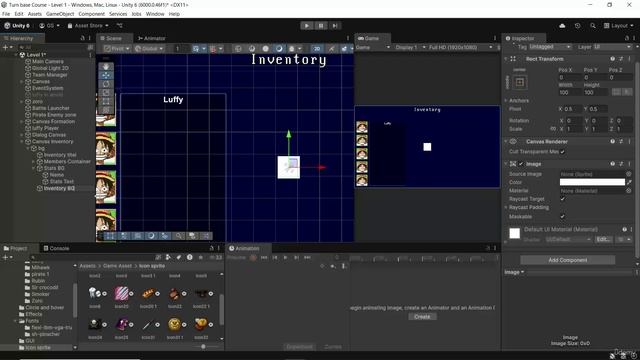The image size is (640, 360).
Task: Click Source Image object picker circle
Action: [x=629, y=174]
